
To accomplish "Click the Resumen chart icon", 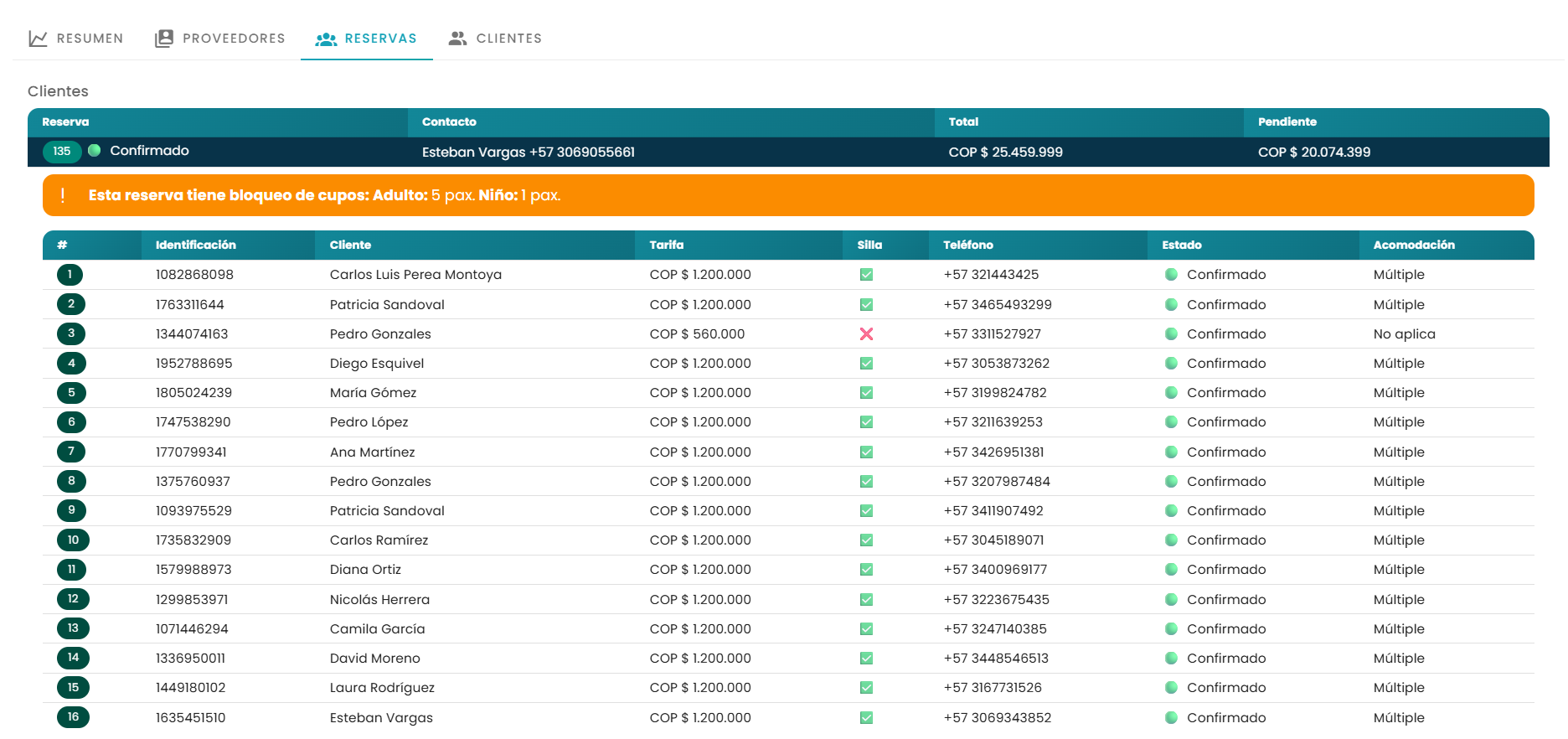I will click(x=38, y=39).
